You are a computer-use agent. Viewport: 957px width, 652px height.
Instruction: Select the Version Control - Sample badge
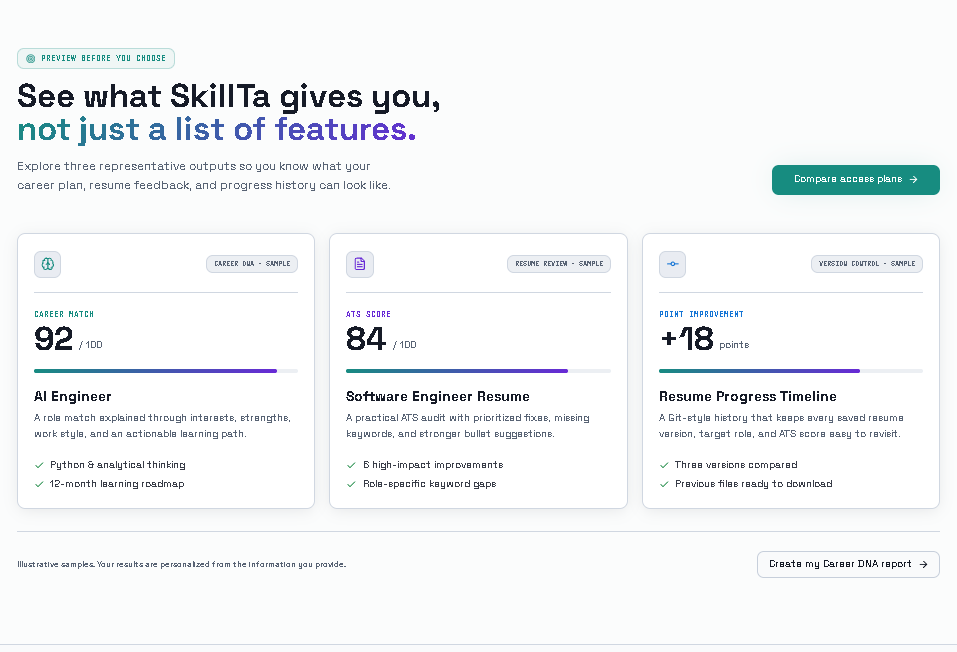pos(867,264)
